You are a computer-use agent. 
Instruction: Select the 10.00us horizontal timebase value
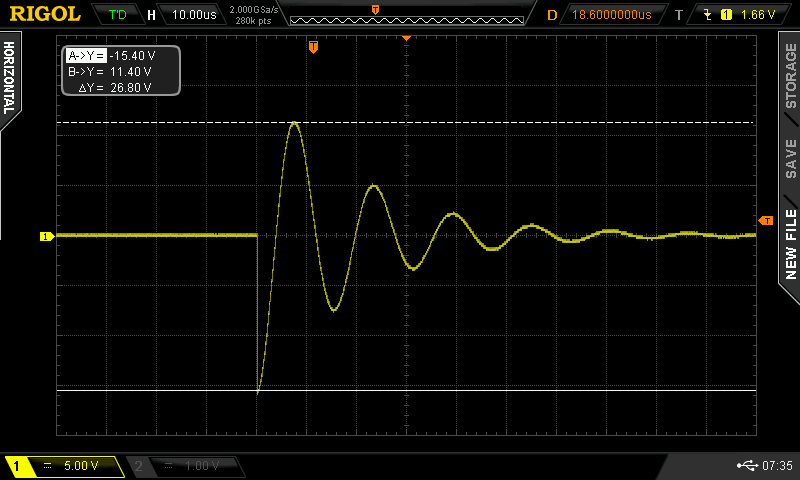click(194, 14)
